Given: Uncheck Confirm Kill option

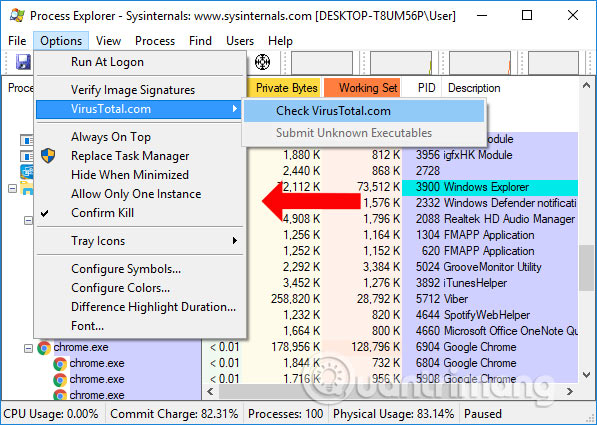Looking at the screenshot, I should click(139, 213).
